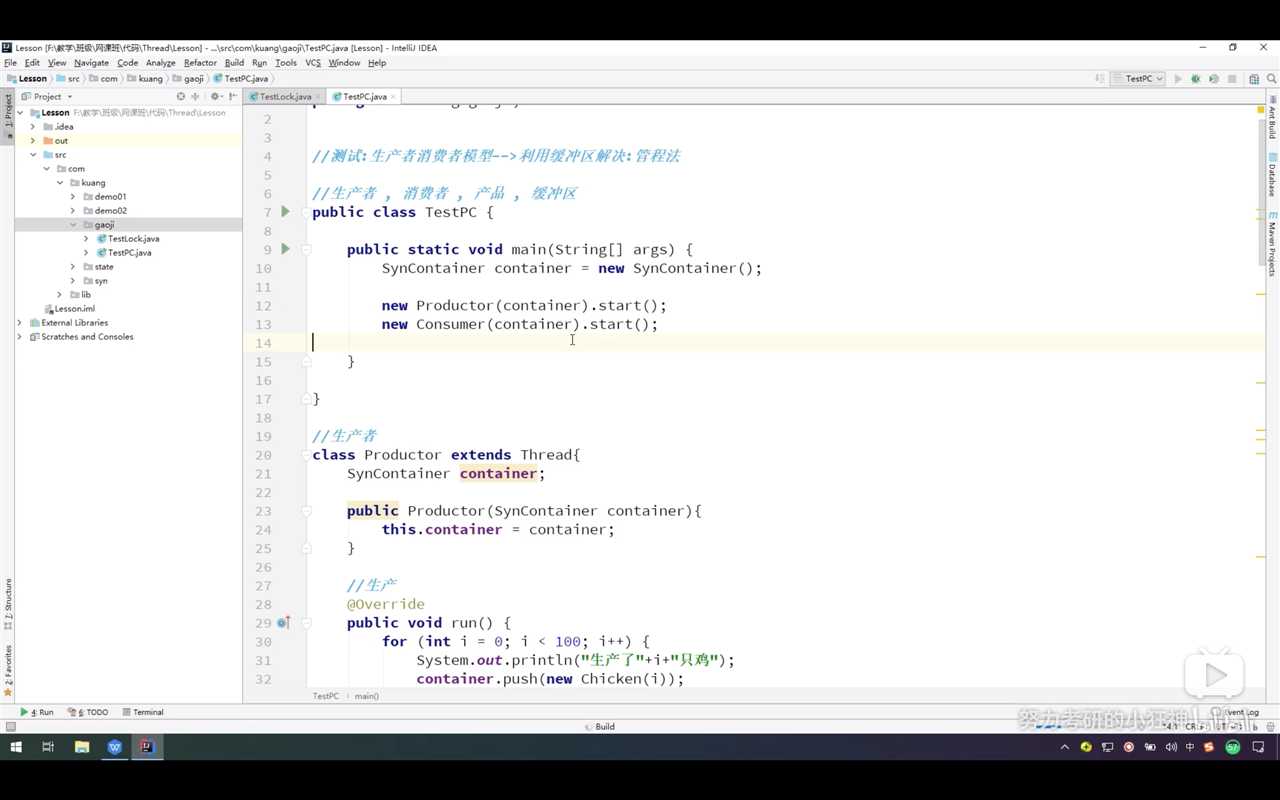Image resolution: width=1280 pixels, height=800 pixels.
Task: Click the run gutter arrow beside main method
Action: (285, 249)
